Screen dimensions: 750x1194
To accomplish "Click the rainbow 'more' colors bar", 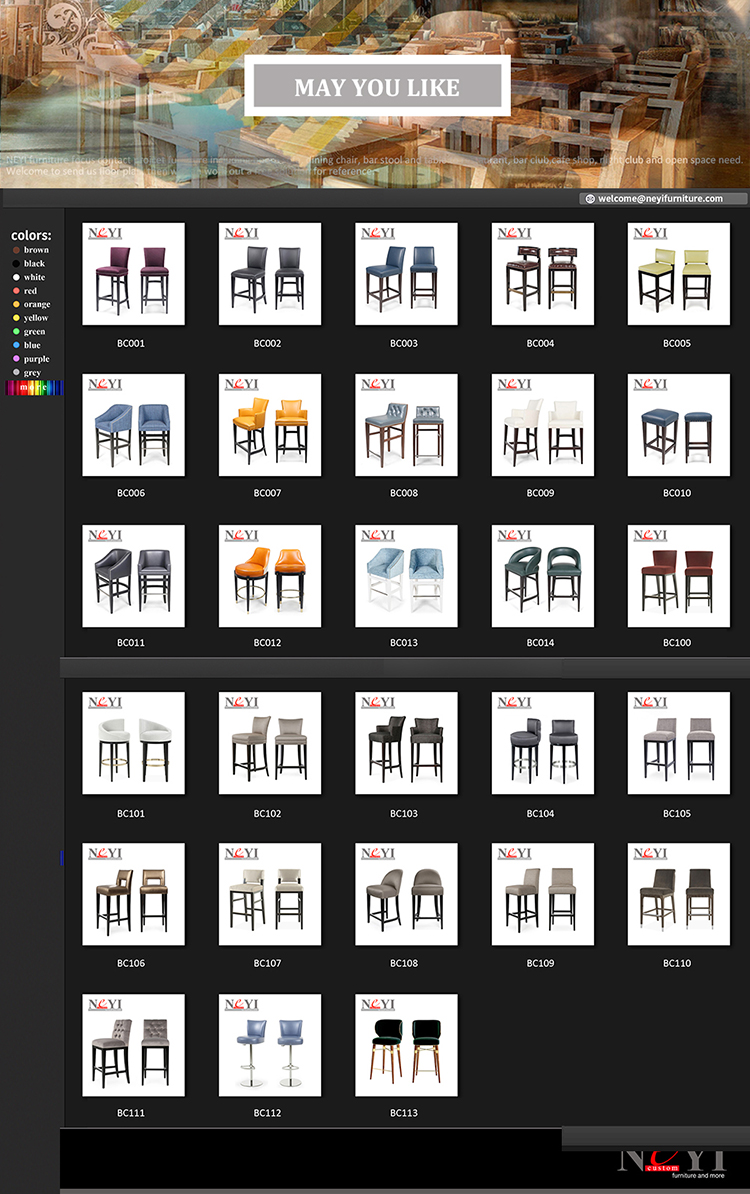I will pos(34,387).
